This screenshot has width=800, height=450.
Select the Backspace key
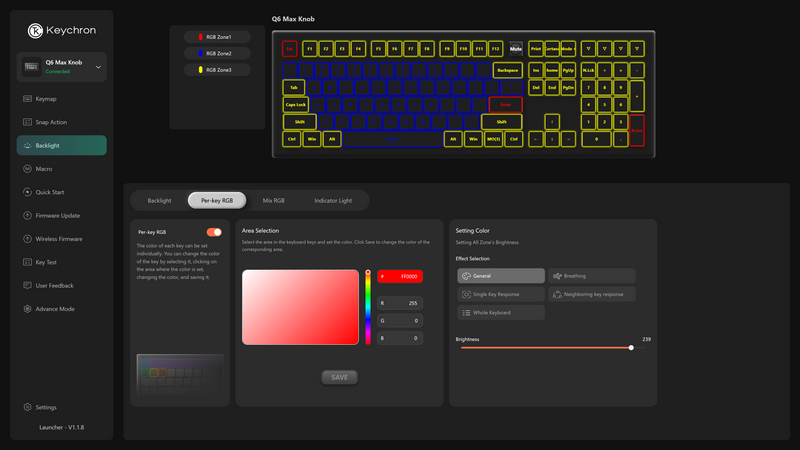(508, 70)
